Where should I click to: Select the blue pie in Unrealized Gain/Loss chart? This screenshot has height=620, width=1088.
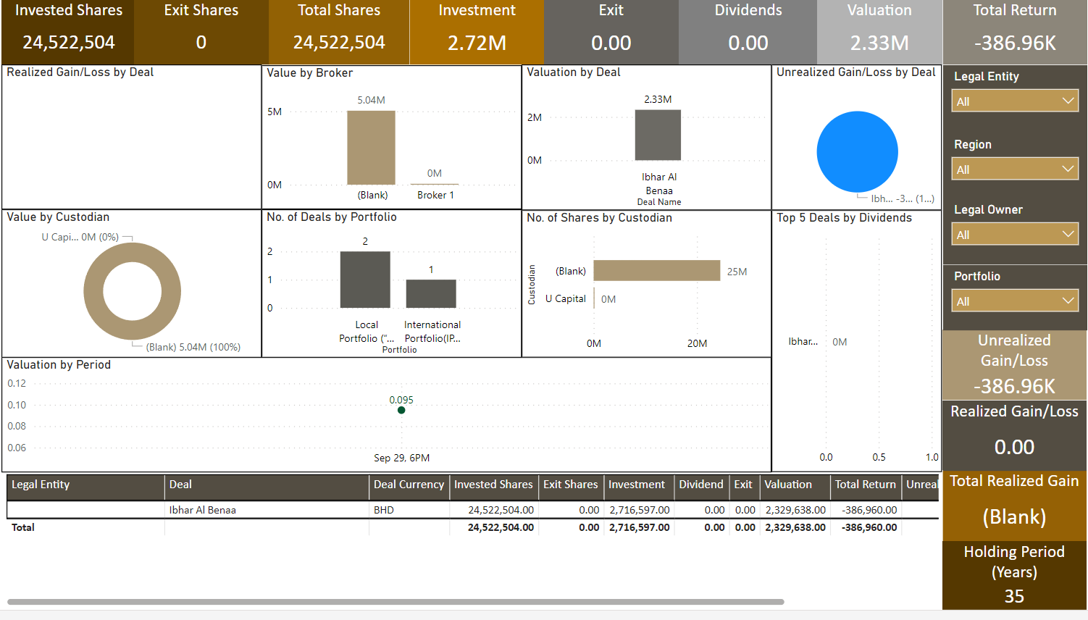pos(857,152)
